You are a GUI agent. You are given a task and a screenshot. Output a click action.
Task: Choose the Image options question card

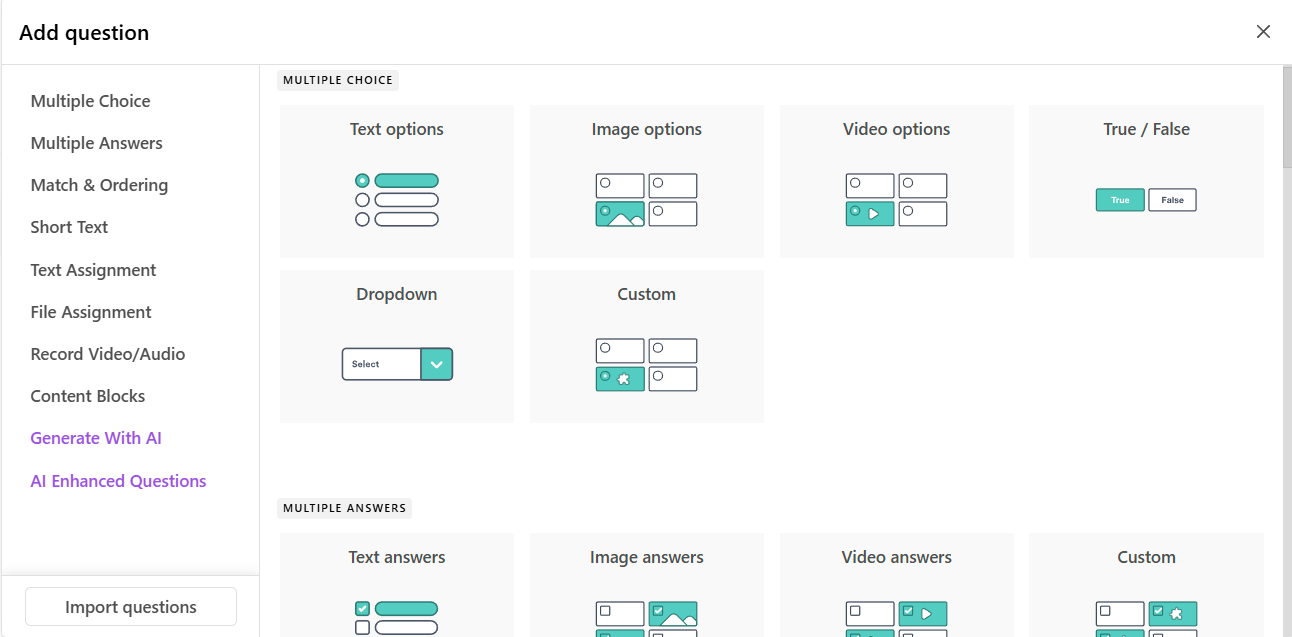(647, 181)
